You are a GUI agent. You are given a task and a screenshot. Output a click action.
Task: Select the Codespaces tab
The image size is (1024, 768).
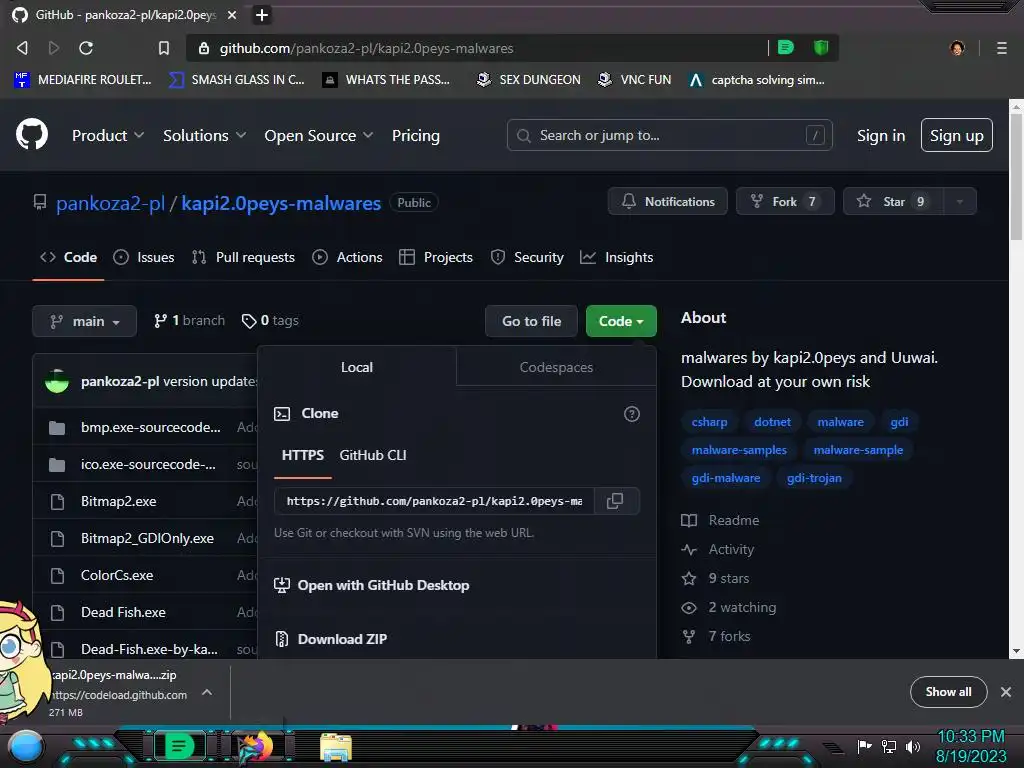(556, 367)
